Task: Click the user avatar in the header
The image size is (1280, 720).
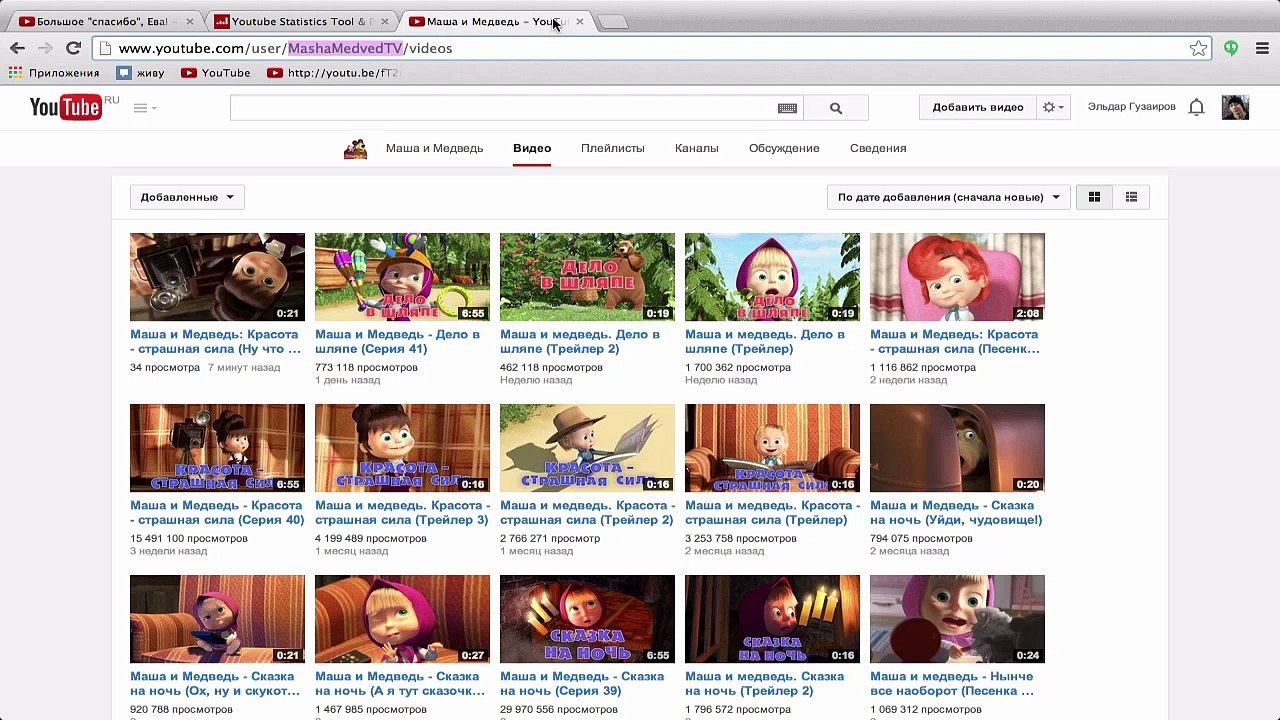Action: [x=1235, y=107]
